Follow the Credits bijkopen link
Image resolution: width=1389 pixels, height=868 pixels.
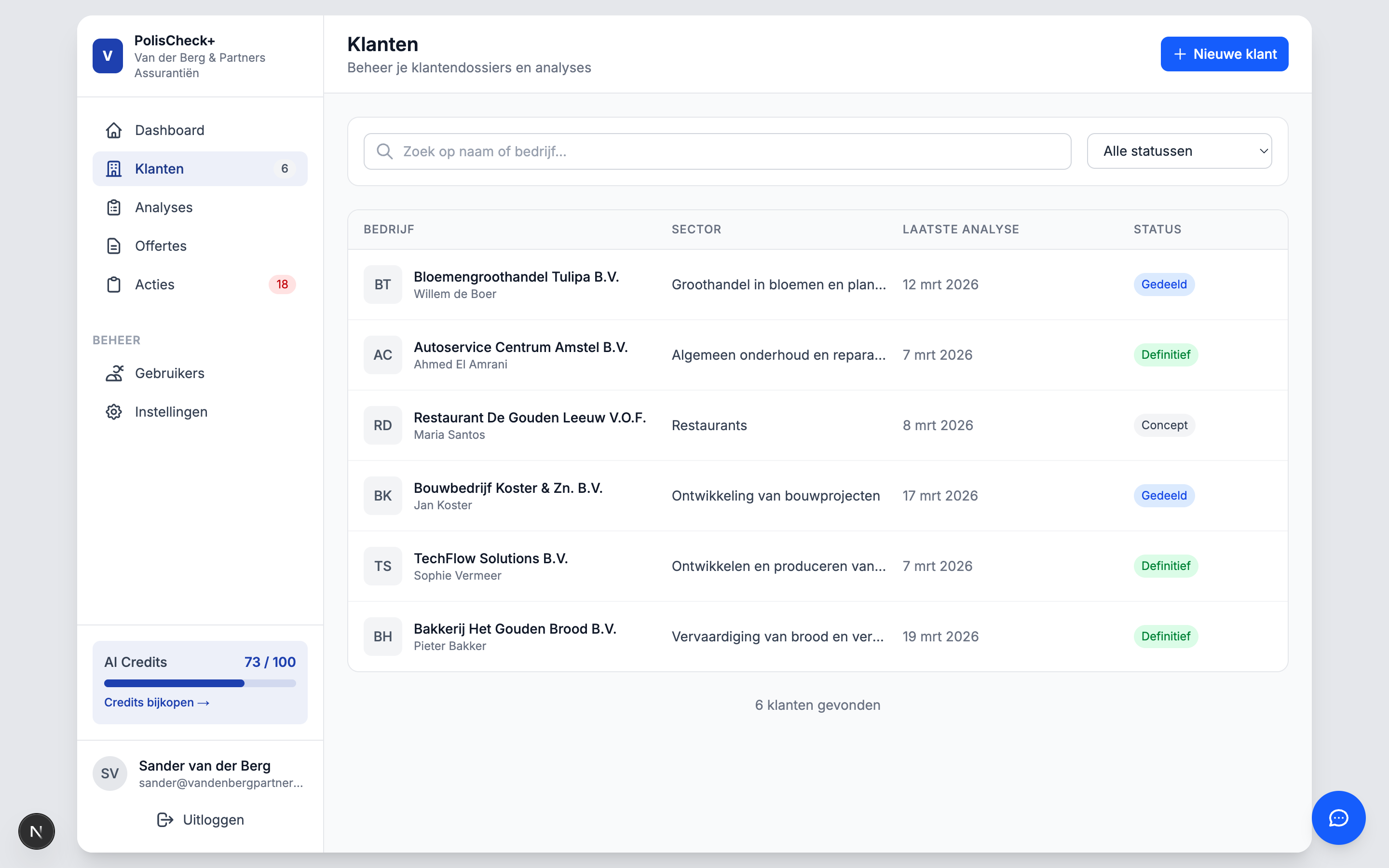pos(157,702)
